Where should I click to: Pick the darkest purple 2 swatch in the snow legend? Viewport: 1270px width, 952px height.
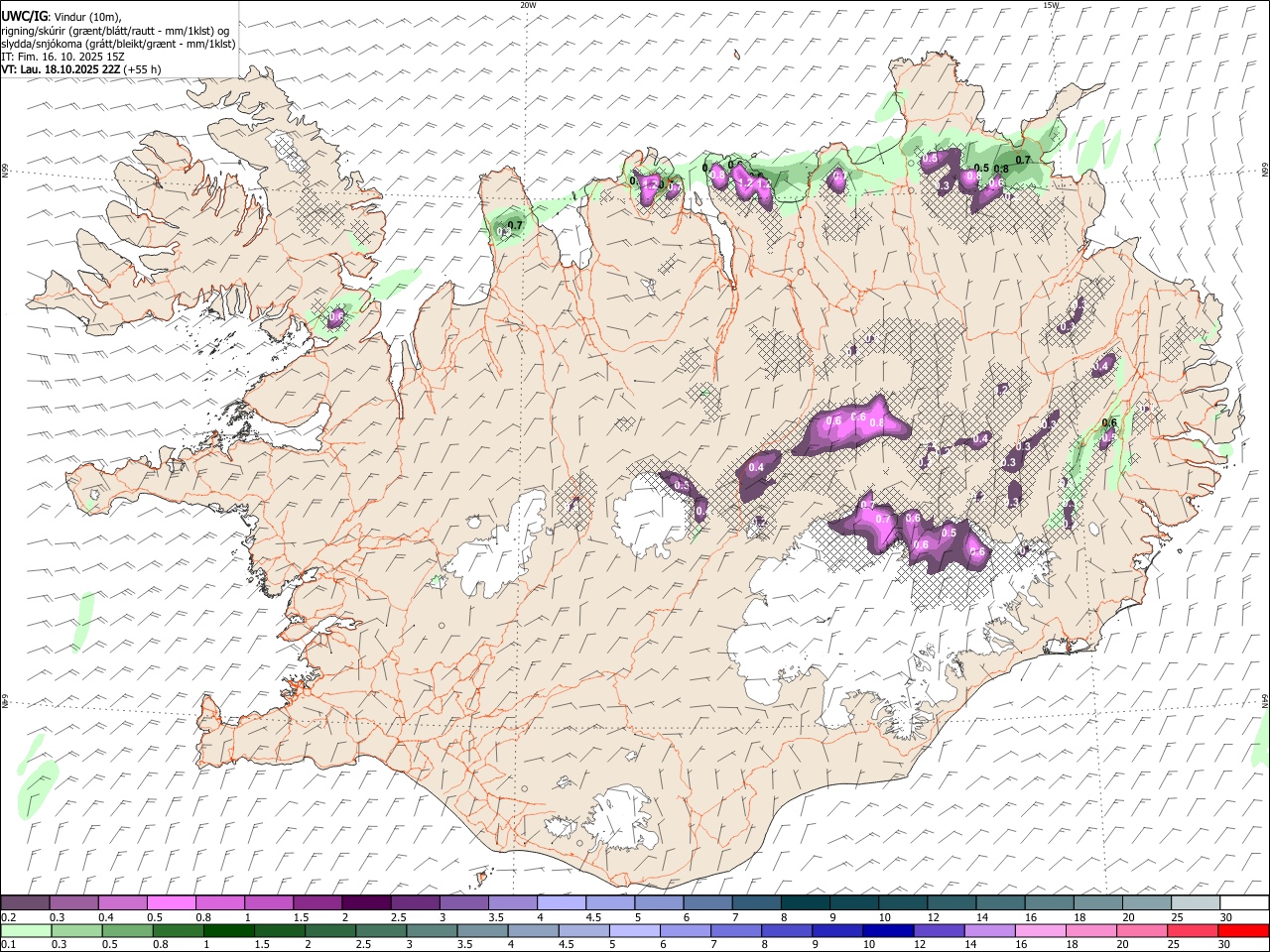coord(365,902)
